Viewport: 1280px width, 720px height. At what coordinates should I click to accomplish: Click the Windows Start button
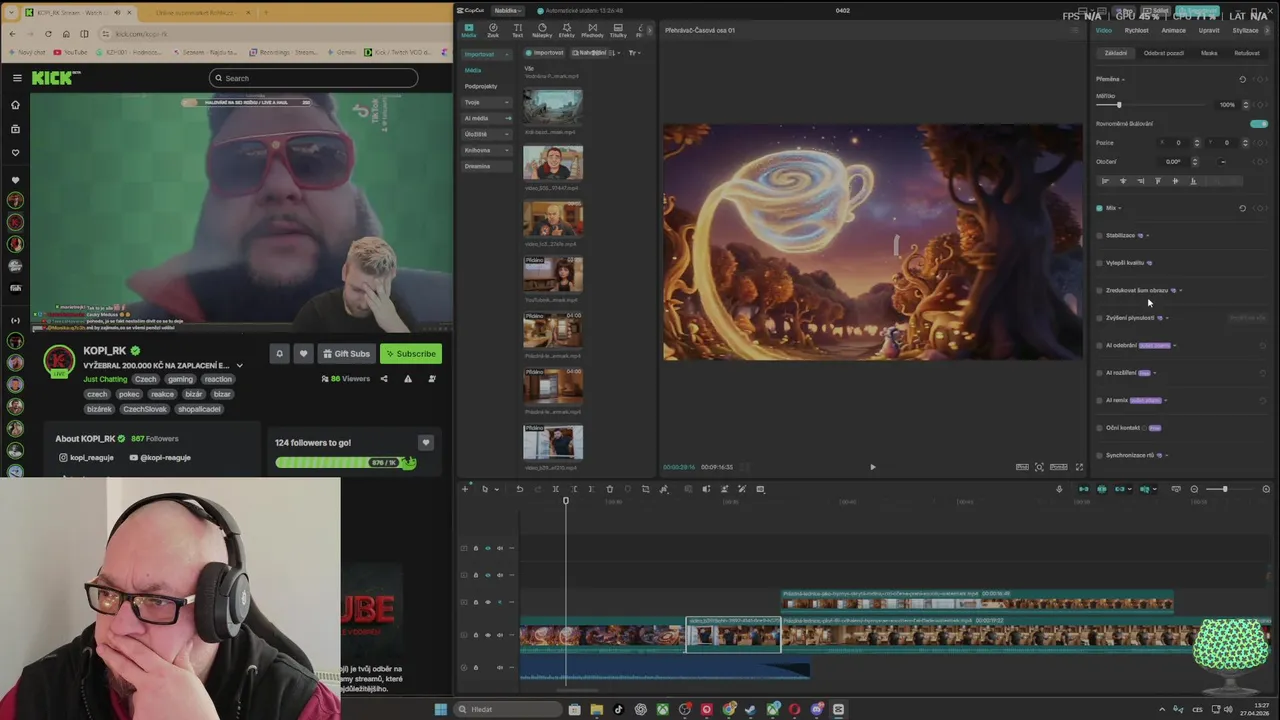(x=440, y=709)
